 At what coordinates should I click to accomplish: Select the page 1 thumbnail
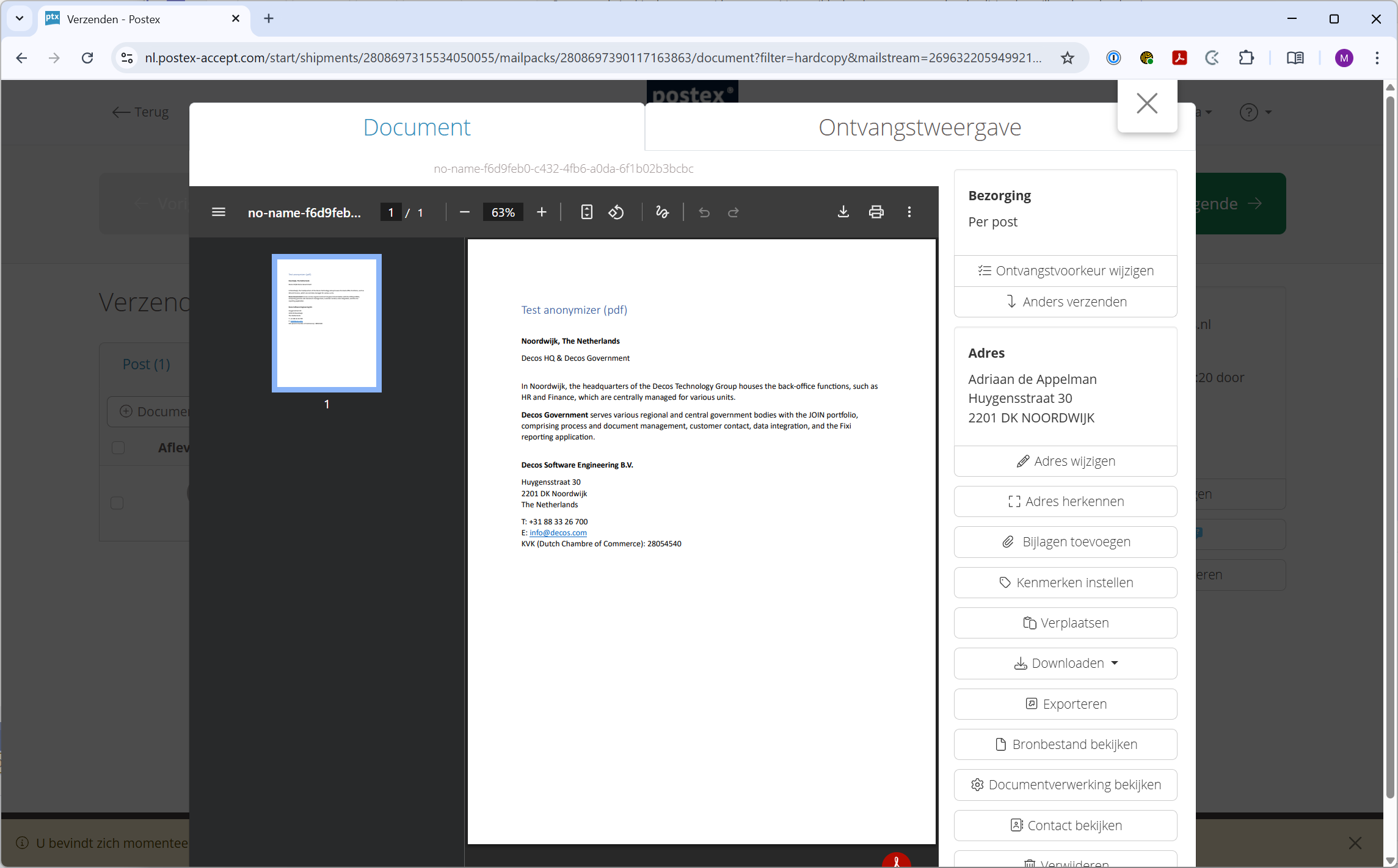point(327,324)
